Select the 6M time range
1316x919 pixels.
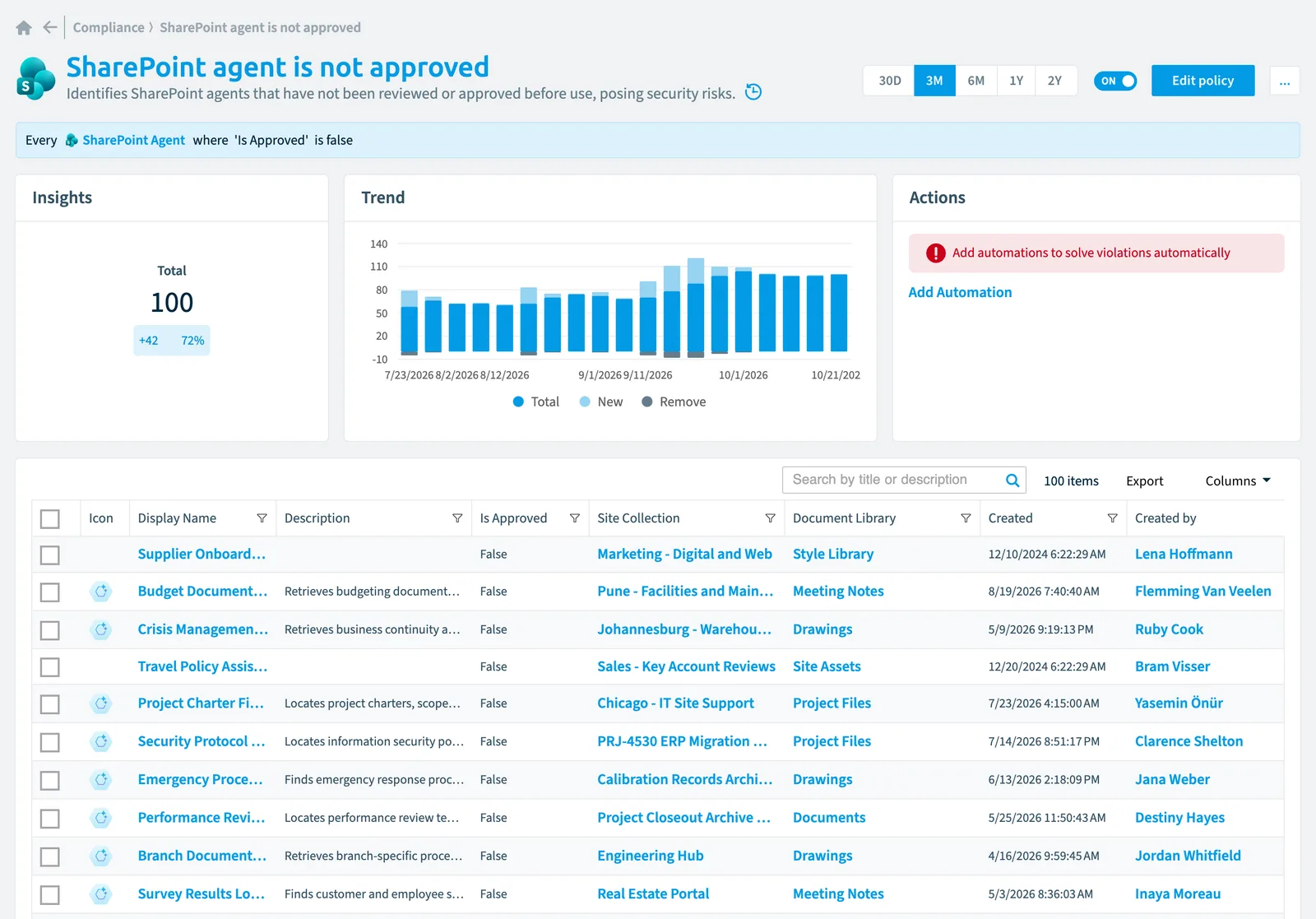tap(976, 81)
